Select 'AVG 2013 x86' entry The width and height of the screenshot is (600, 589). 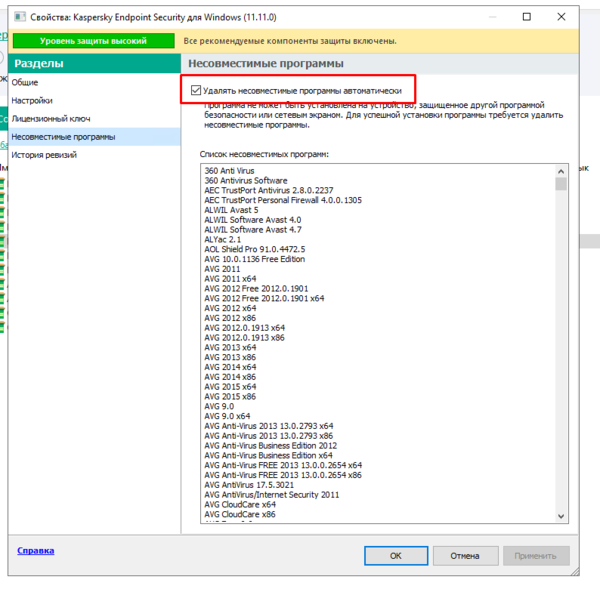click(x=230, y=357)
